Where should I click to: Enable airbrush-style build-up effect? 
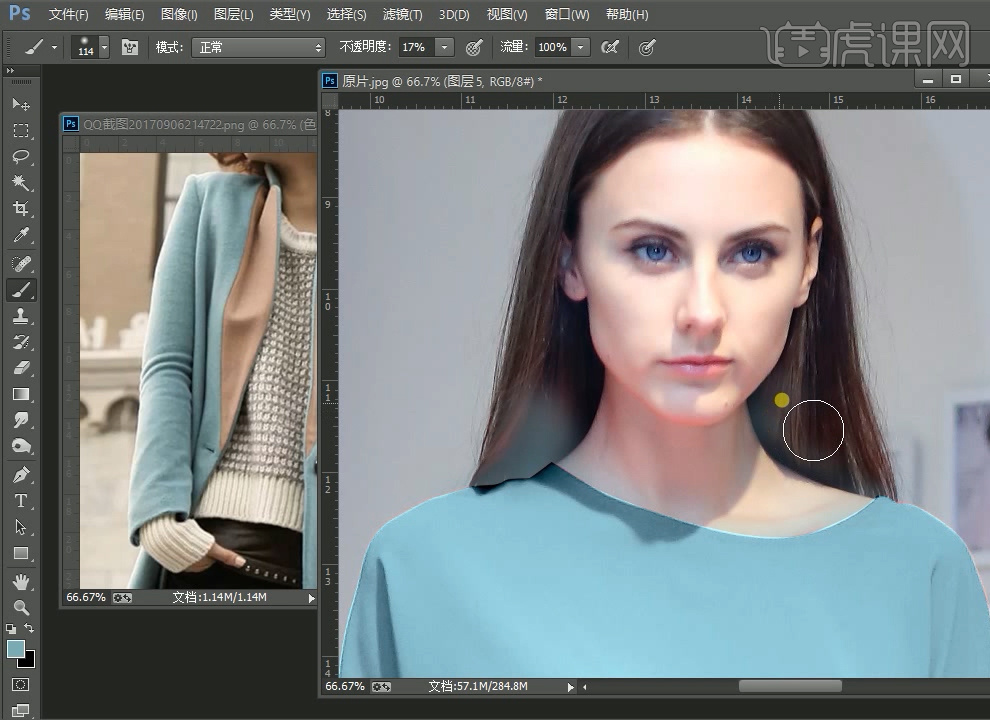tap(609, 47)
